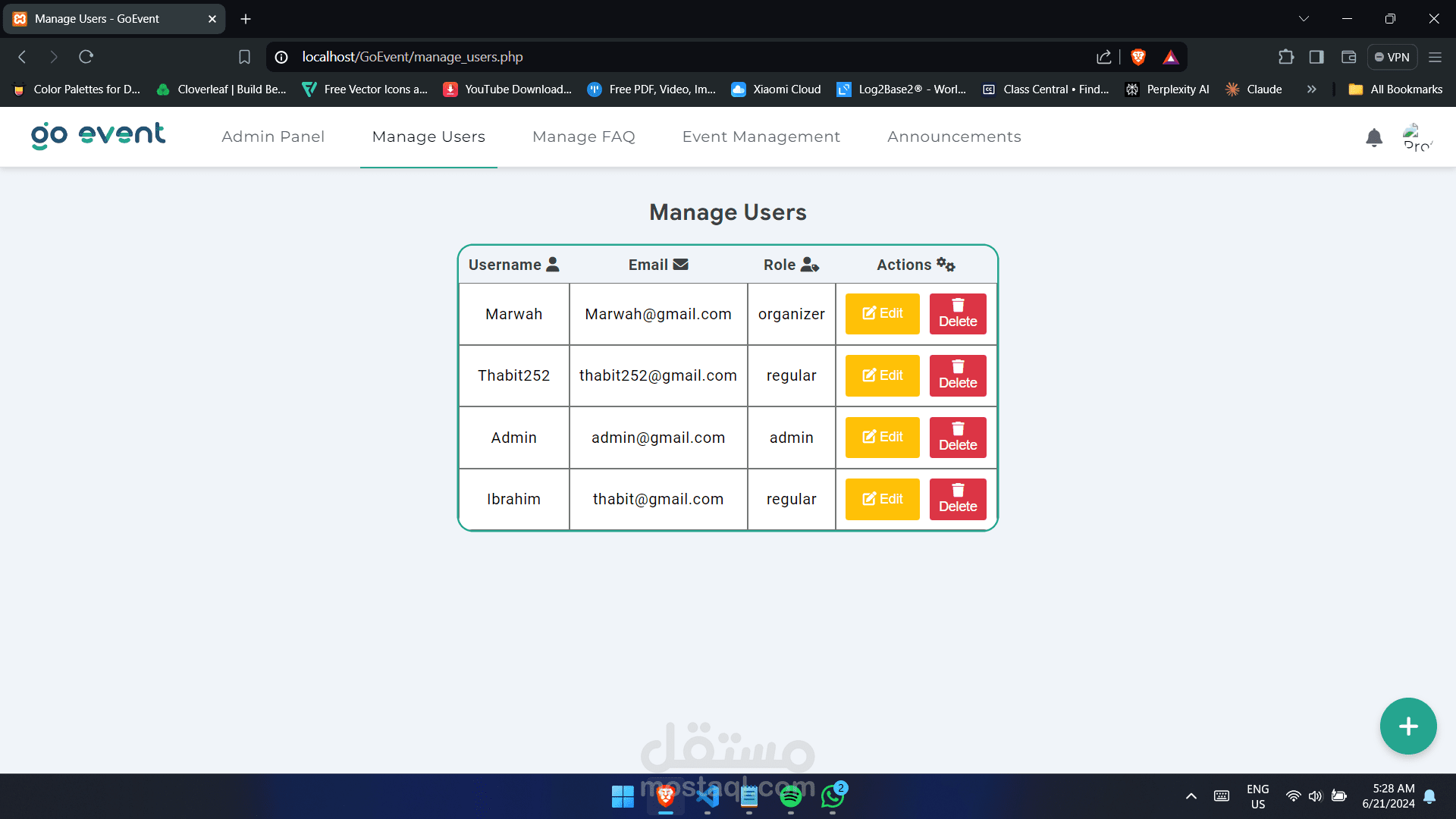1456x819 pixels.
Task: Reload the page with refresh icon
Action: tap(86, 57)
